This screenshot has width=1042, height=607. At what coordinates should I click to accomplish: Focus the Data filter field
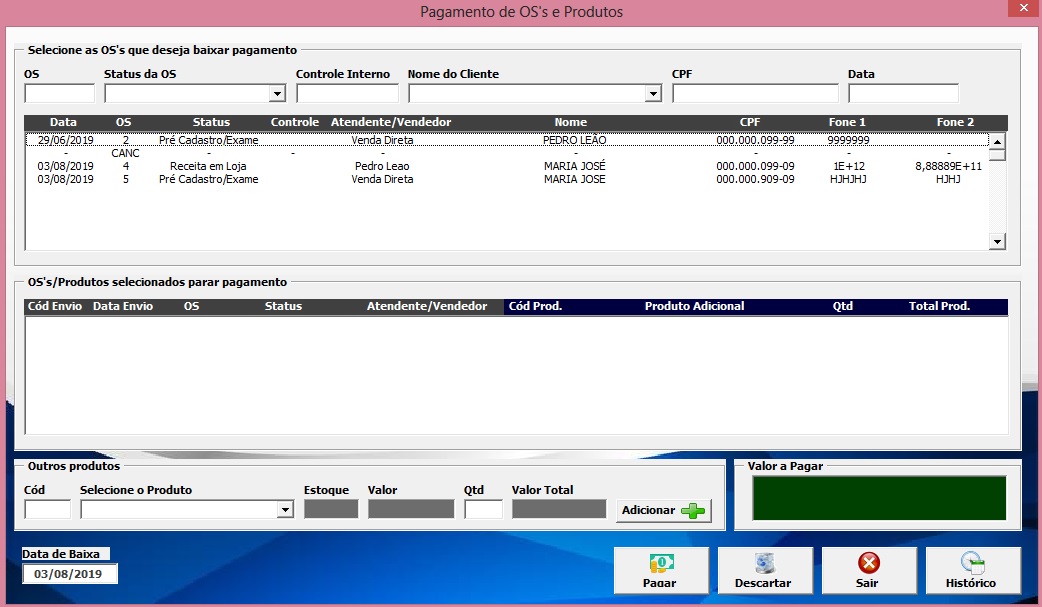click(903, 94)
